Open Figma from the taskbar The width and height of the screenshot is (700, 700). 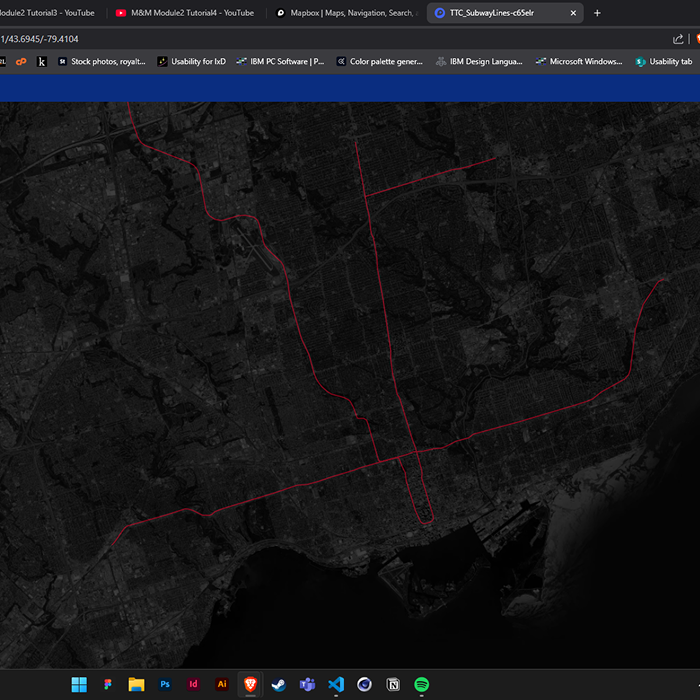tap(107, 684)
